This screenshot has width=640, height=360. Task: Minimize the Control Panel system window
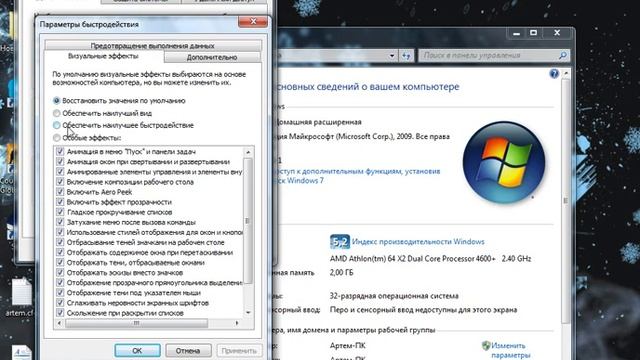516,33
